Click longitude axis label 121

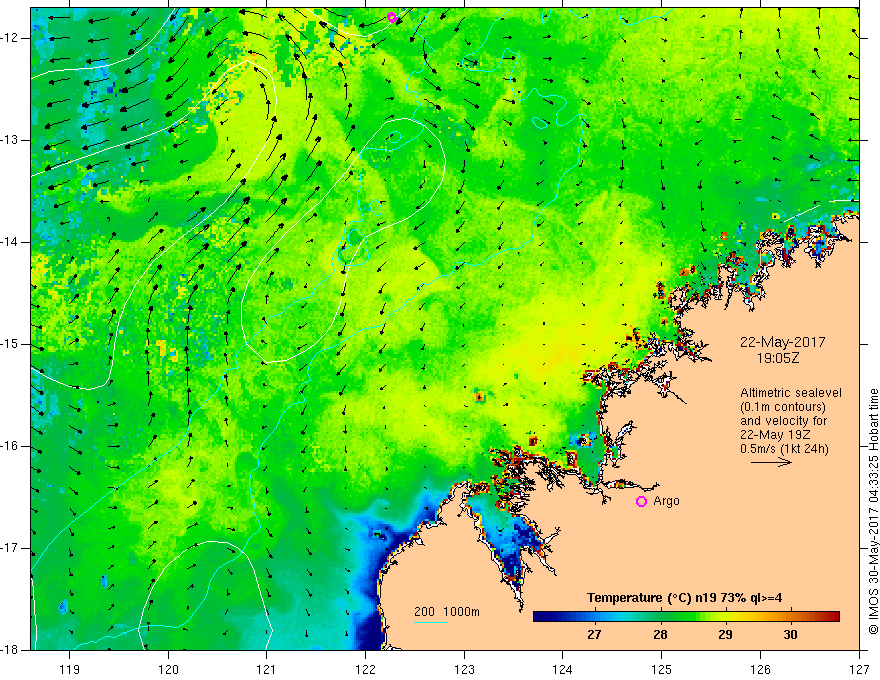(266, 669)
